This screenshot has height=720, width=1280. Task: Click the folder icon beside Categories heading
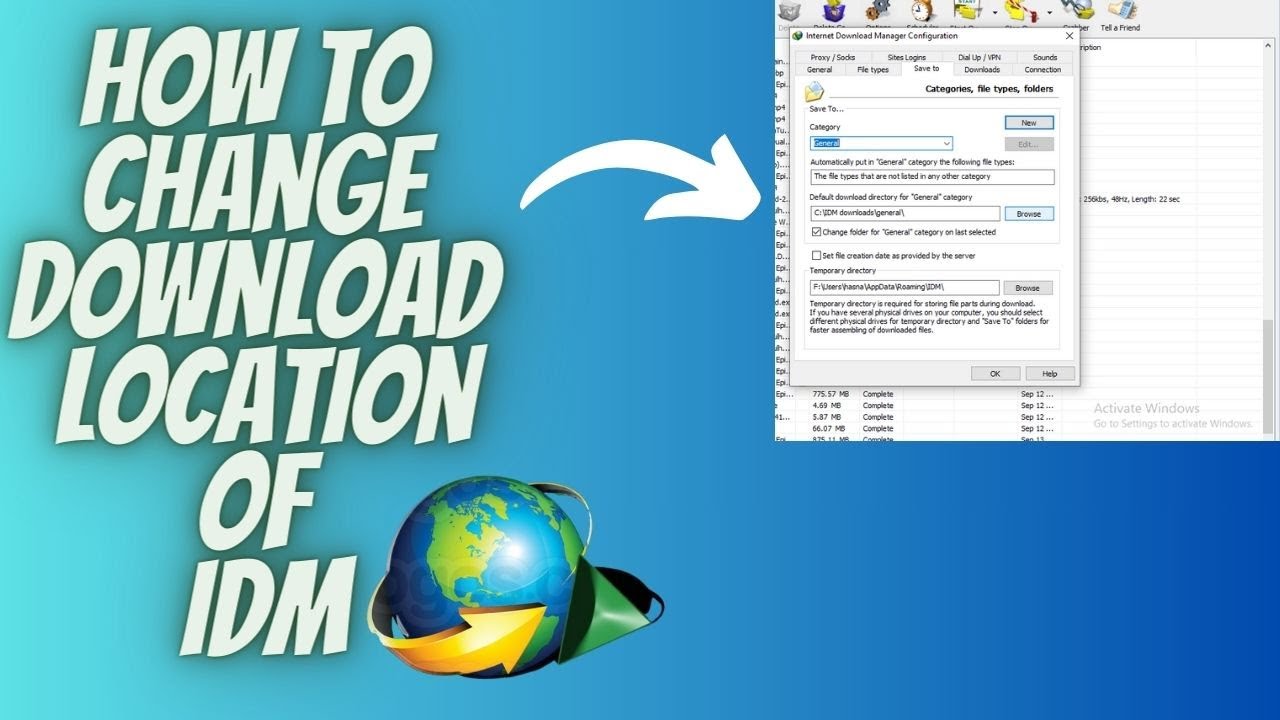[x=815, y=92]
